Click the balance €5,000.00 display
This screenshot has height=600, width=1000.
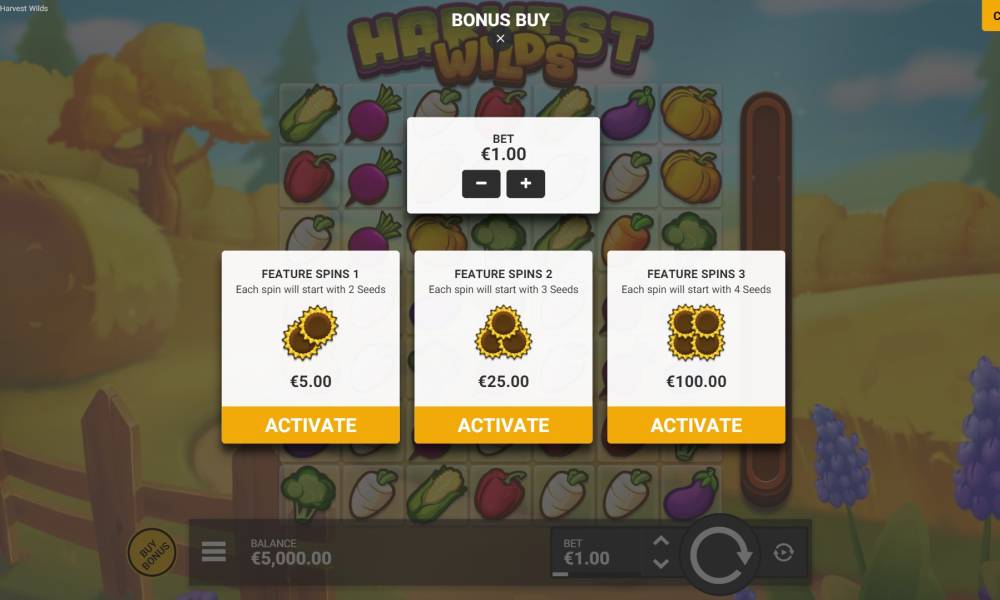[291, 553]
